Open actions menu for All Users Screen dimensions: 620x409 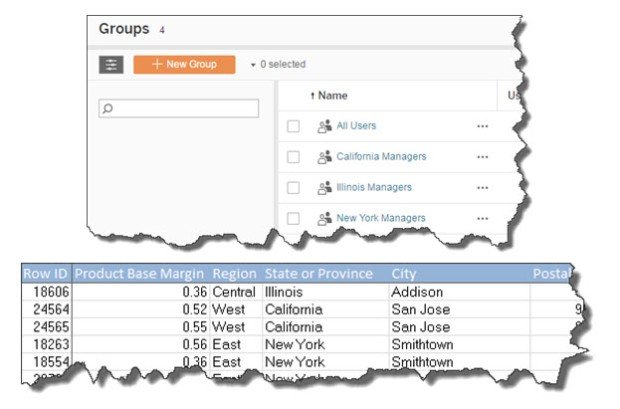click(482, 126)
